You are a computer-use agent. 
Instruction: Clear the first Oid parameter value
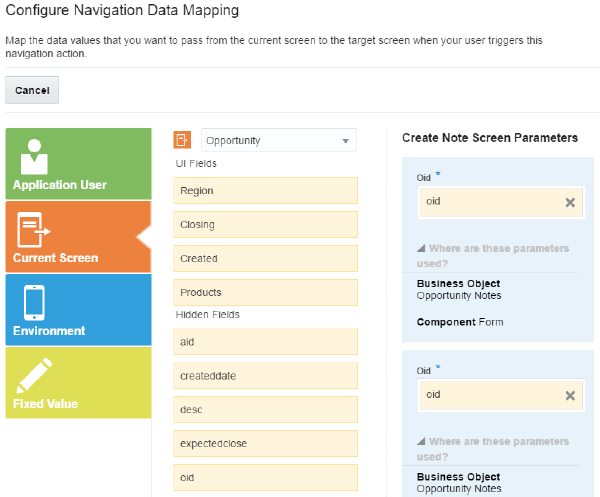[570, 202]
